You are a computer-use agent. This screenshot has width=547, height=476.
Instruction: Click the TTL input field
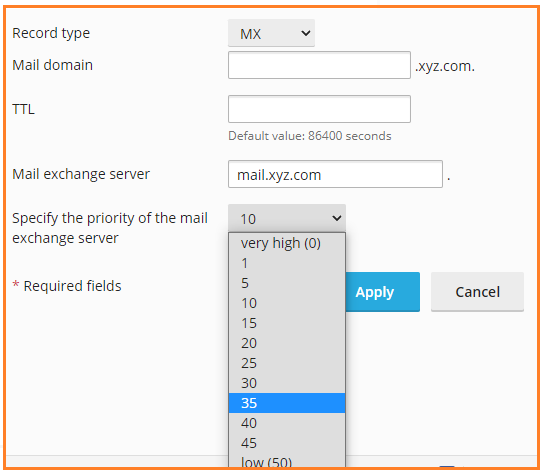pos(319,109)
